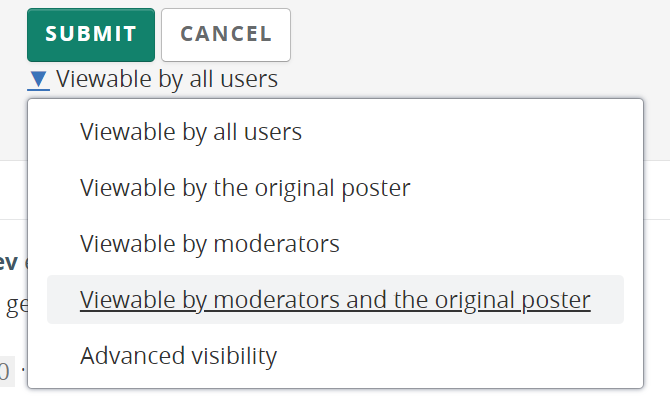Click the partially hidden 0 badge
The height and width of the screenshot is (416, 670).
pyautogui.click(x=6, y=371)
